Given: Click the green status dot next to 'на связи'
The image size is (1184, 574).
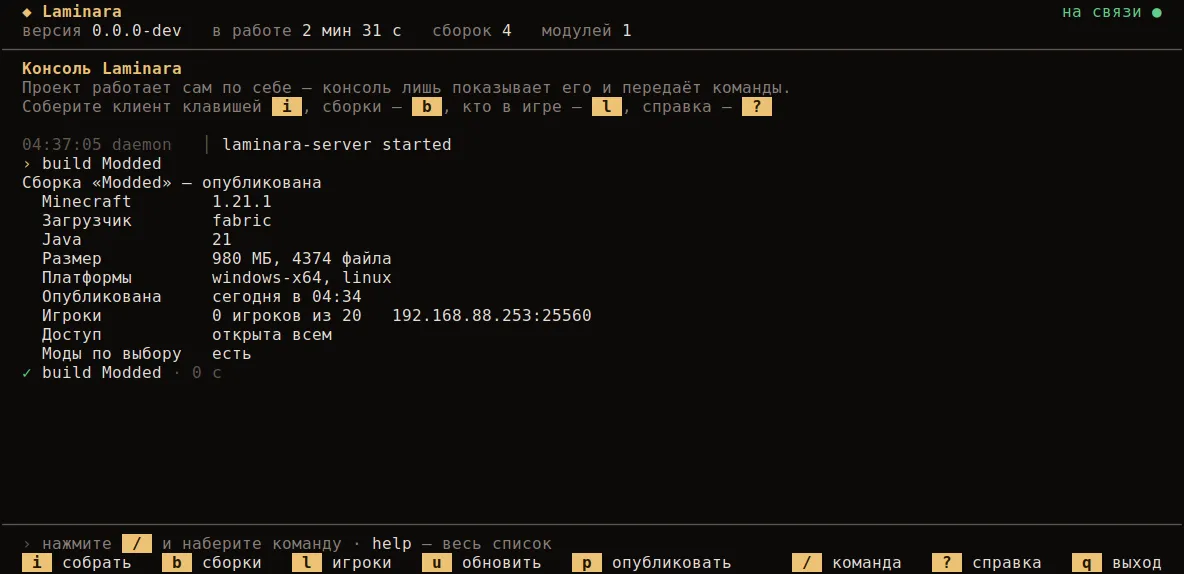Looking at the screenshot, I should 1156,12.
